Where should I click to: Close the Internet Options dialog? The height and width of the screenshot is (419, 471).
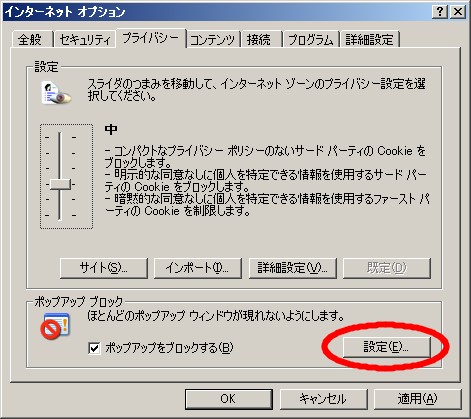coord(458,12)
